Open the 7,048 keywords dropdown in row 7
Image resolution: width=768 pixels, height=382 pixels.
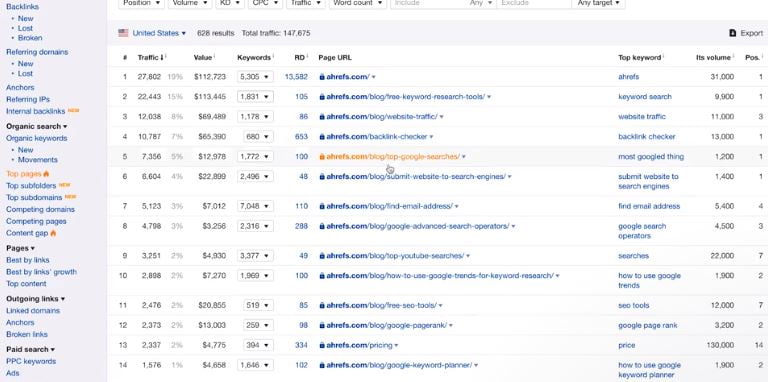click(255, 206)
